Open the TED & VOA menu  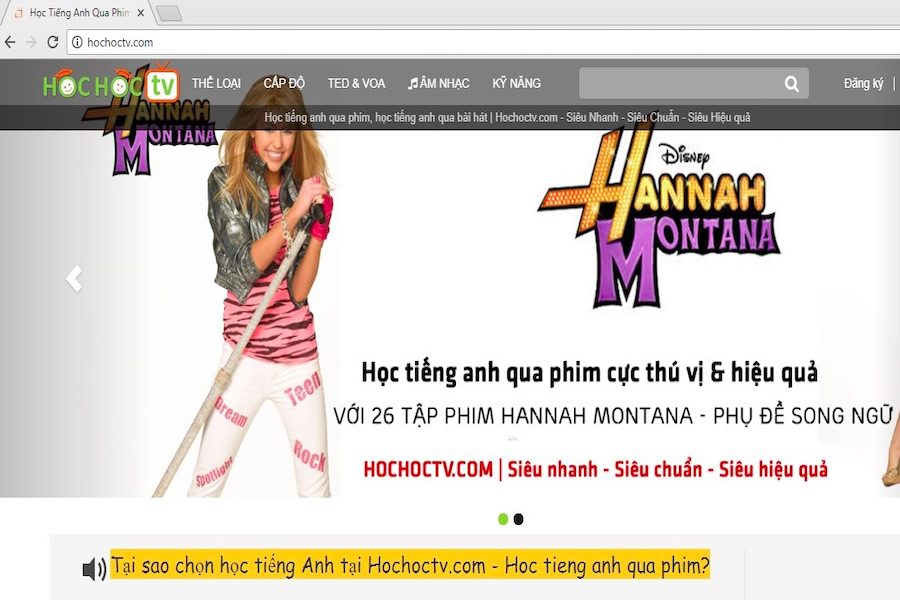point(356,83)
